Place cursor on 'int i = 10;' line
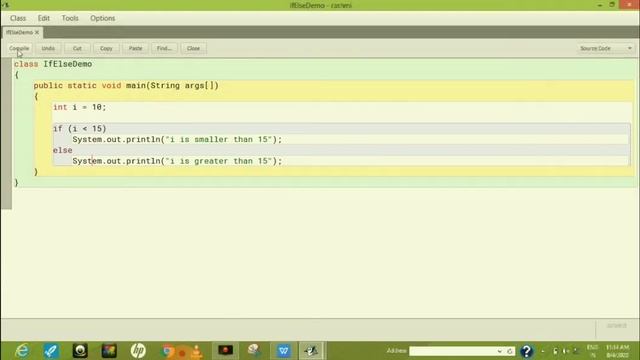The width and height of the screenshot is (640, 360). click(80, 107)
